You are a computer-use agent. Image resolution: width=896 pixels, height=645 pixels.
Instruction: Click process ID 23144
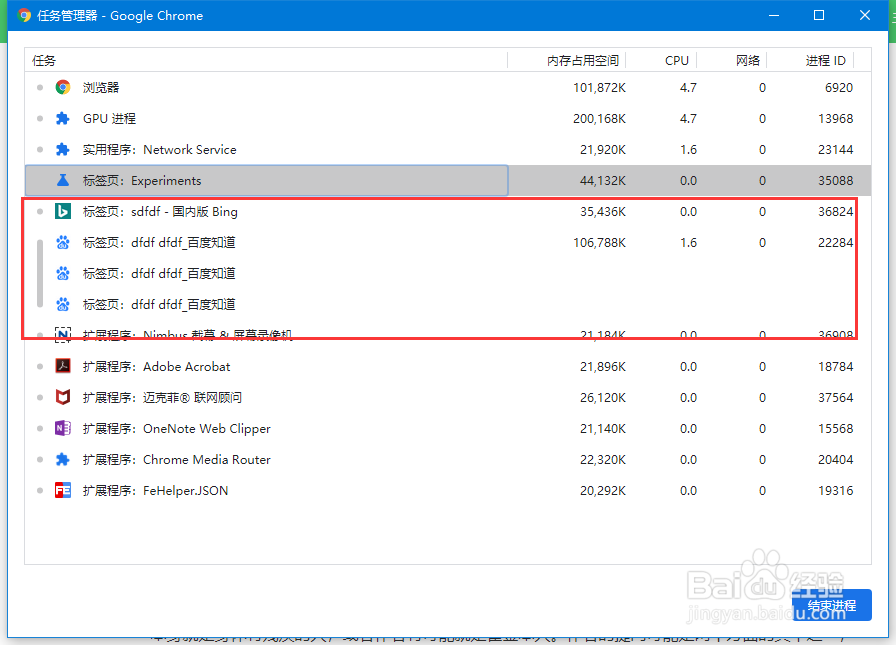pyautogui.click(x=835, y=149)
